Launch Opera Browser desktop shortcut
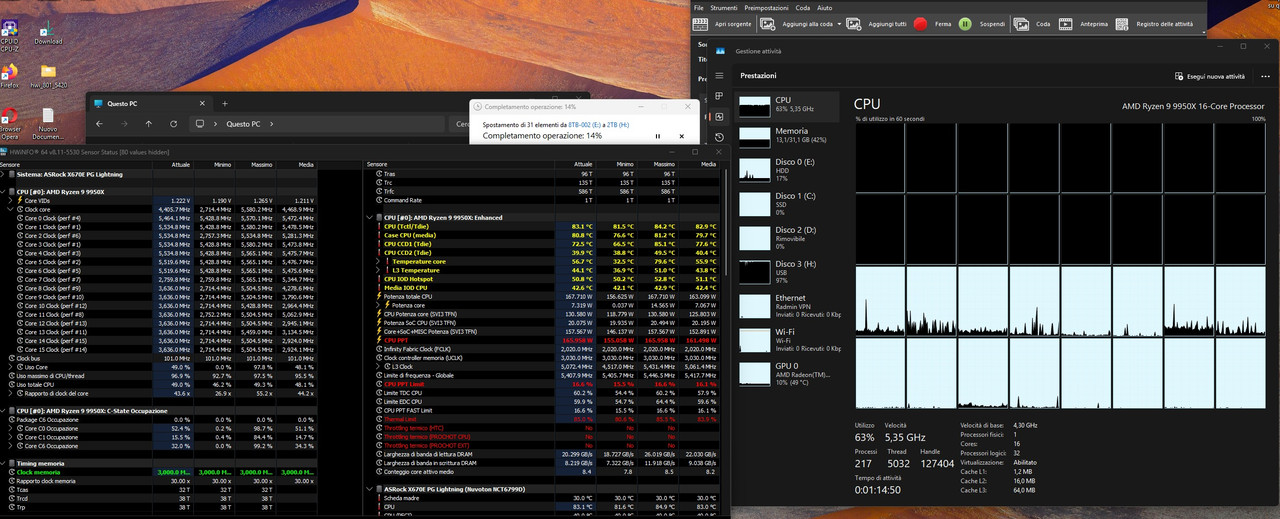 [10, 122]
